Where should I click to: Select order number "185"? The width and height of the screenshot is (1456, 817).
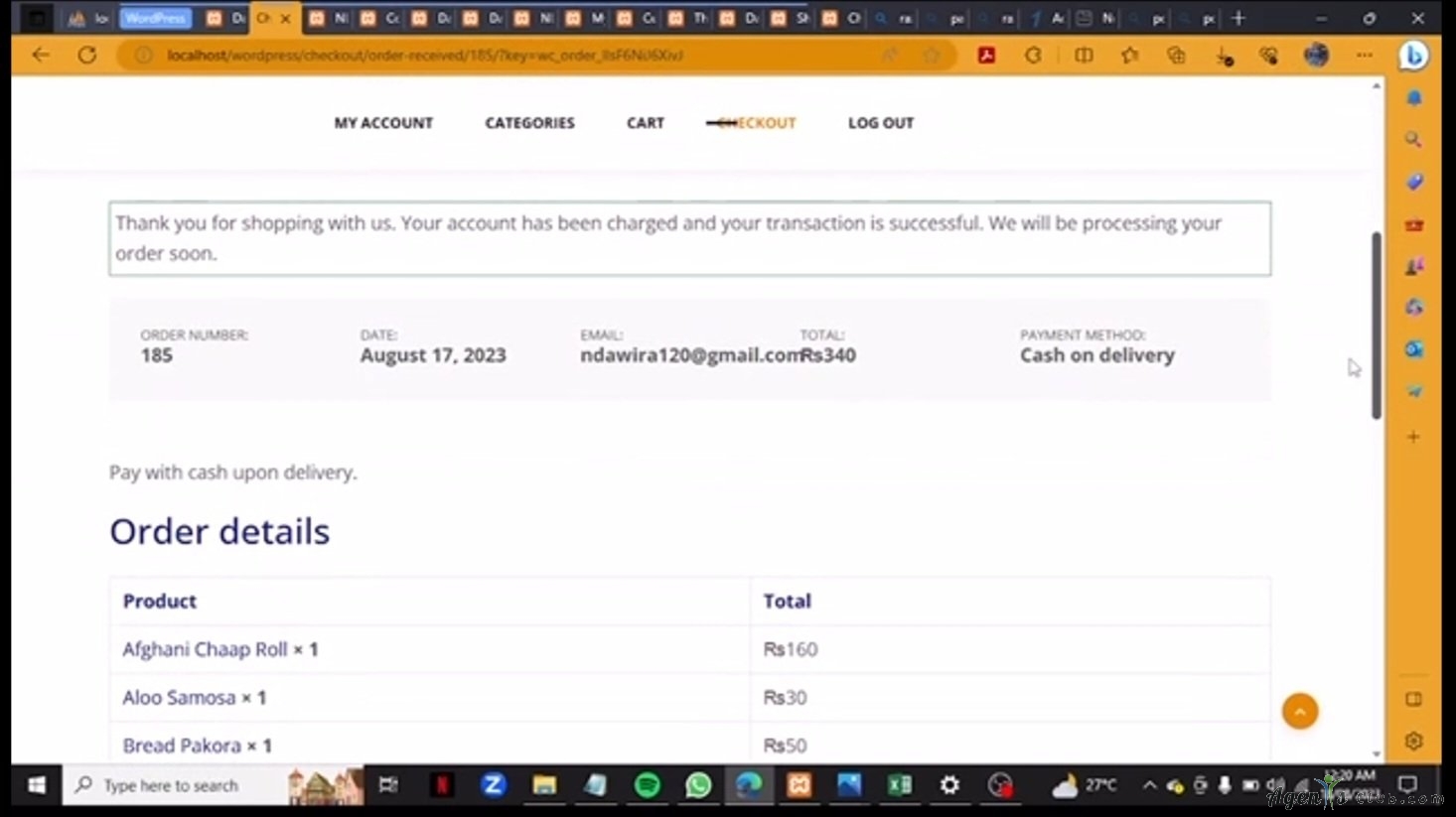[x=157, y=355]
